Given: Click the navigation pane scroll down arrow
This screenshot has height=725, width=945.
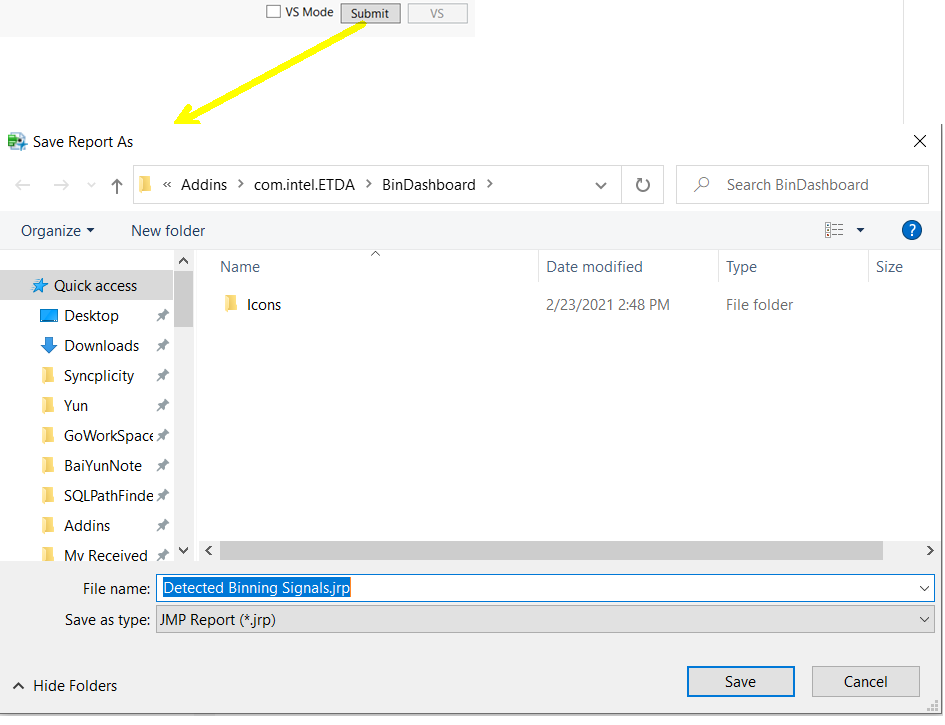Looking at the screenshot, I should tap(184, 550).
